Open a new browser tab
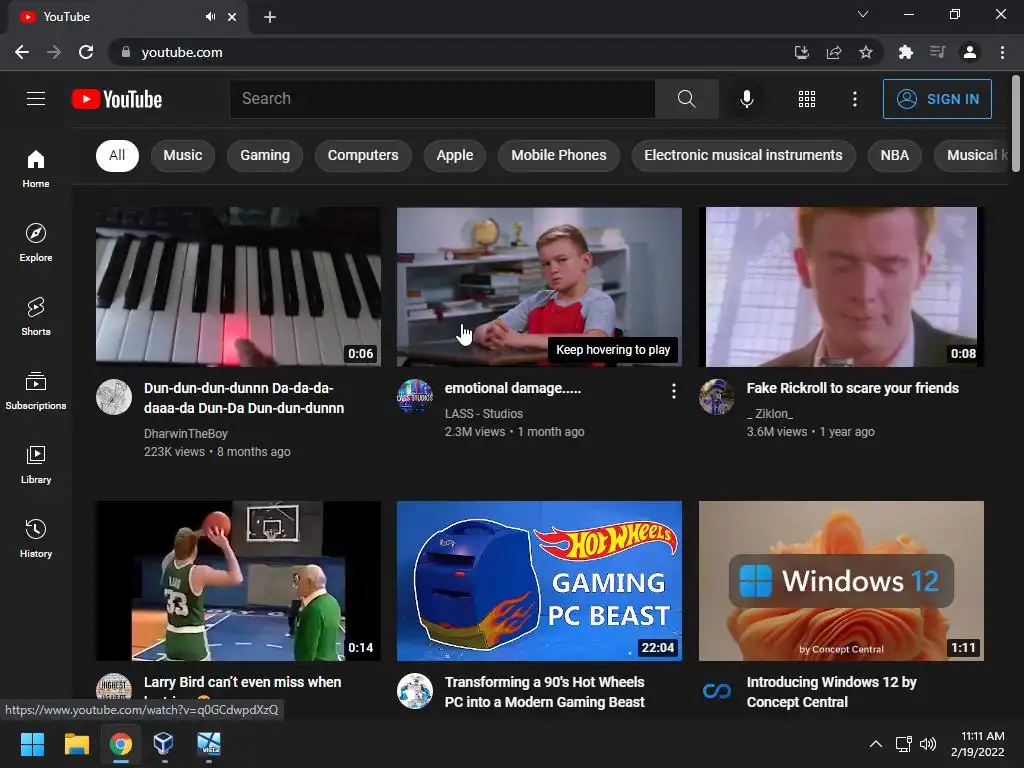Viewport: 1024px width, 768px height. pyautogui.click(x=270, y=17)
